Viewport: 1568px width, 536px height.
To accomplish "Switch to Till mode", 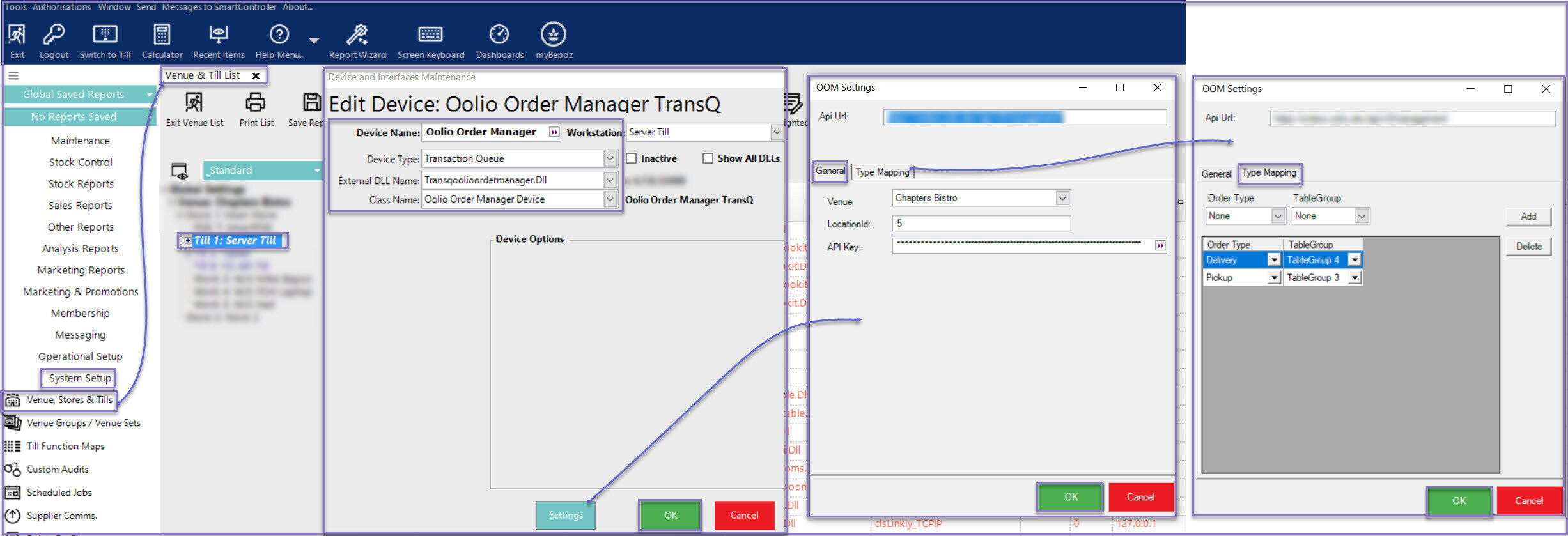I will (x=105, y=34).
